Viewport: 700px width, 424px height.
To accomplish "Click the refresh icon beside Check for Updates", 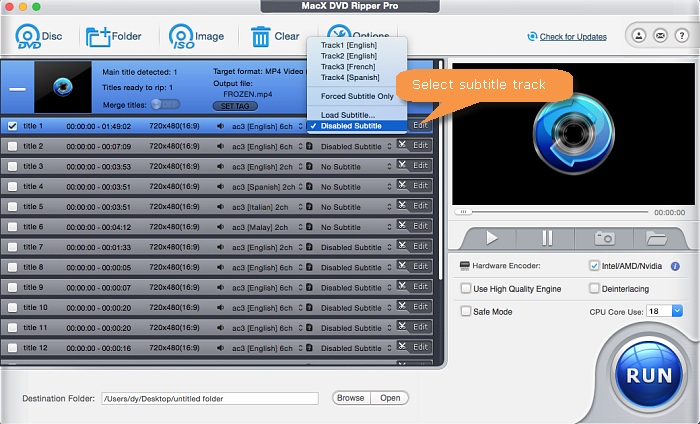I will pyautogui.click(x=532, y=37).
